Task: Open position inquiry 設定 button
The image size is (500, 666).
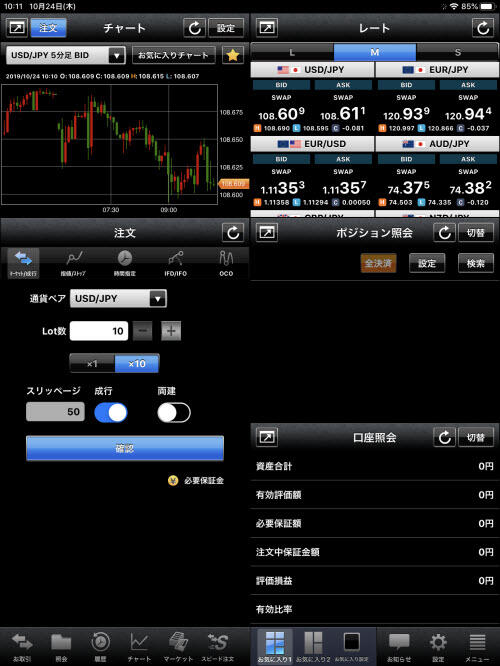Action: click(427, 263)
